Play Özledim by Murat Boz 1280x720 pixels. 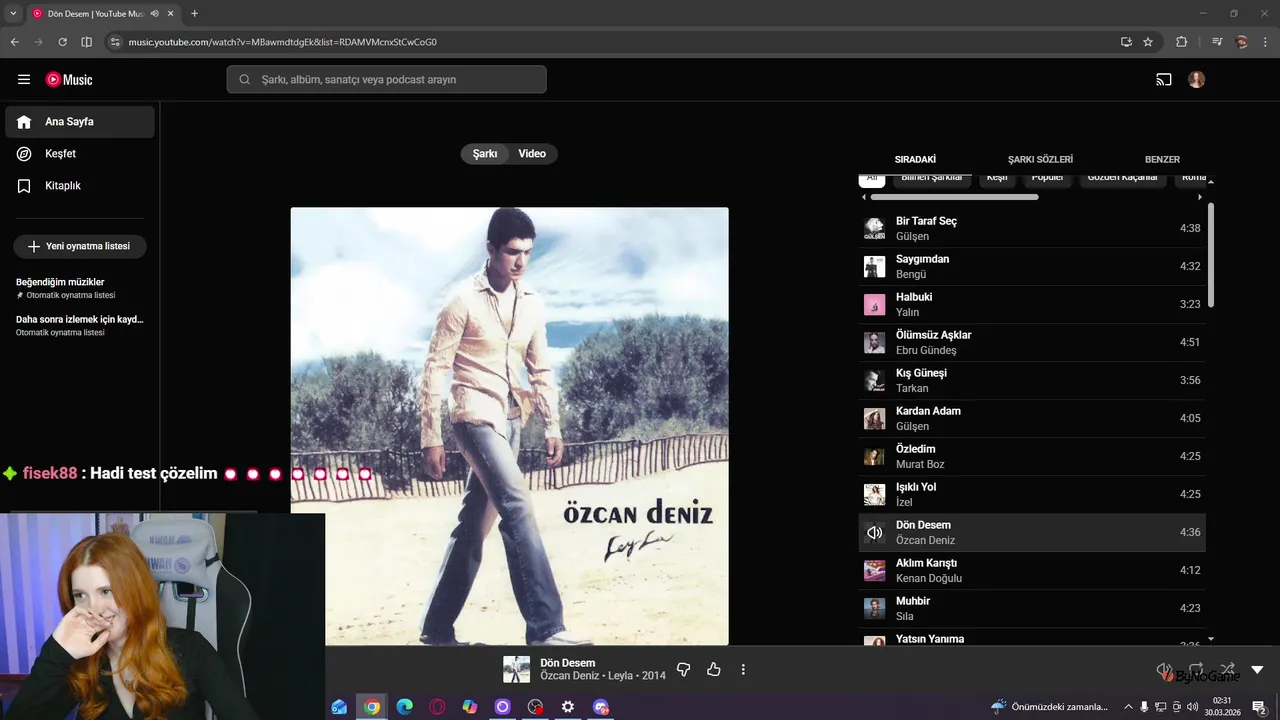(1032, 456)
